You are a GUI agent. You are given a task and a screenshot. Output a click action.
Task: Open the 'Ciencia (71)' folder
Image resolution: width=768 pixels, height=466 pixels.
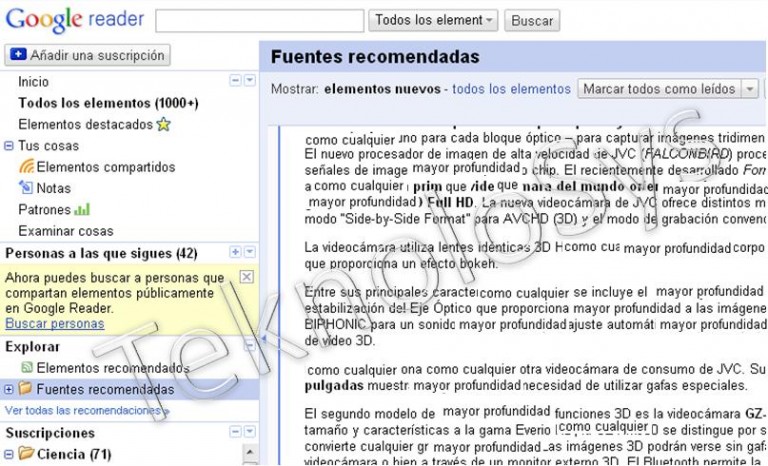[74, 454]
